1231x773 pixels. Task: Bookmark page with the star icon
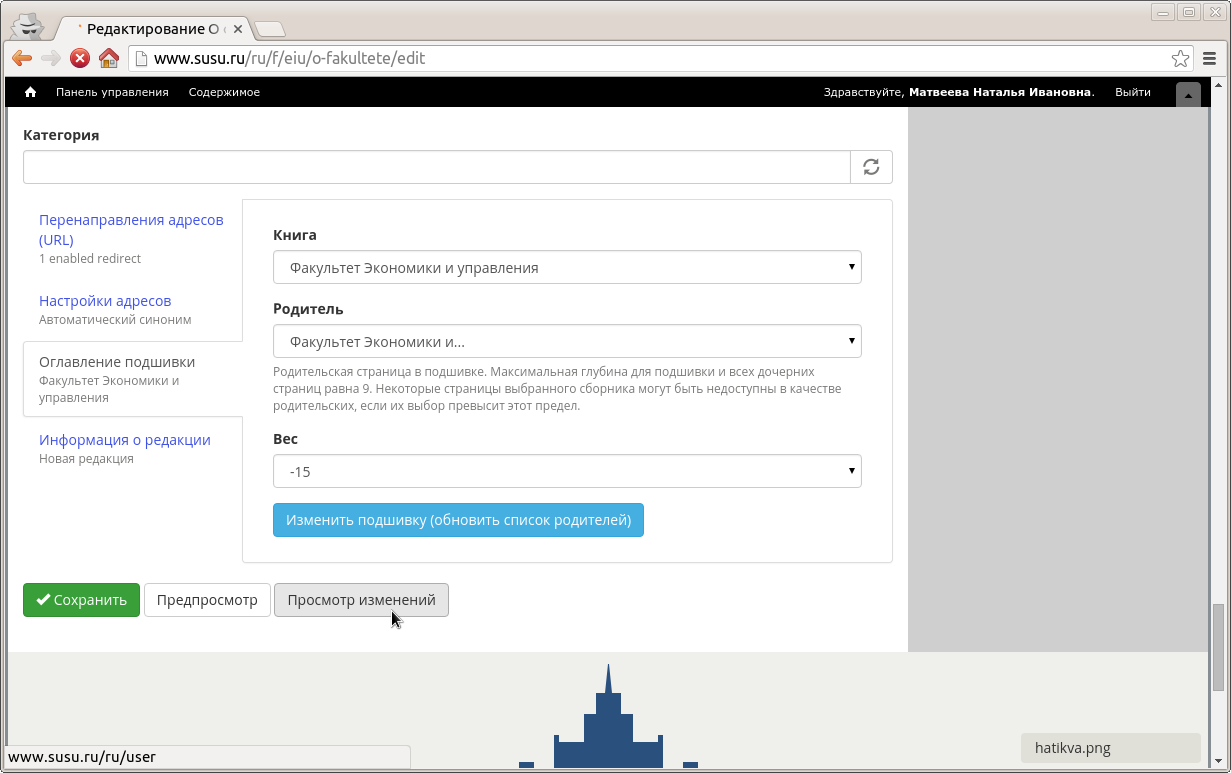pos(1180,58)
